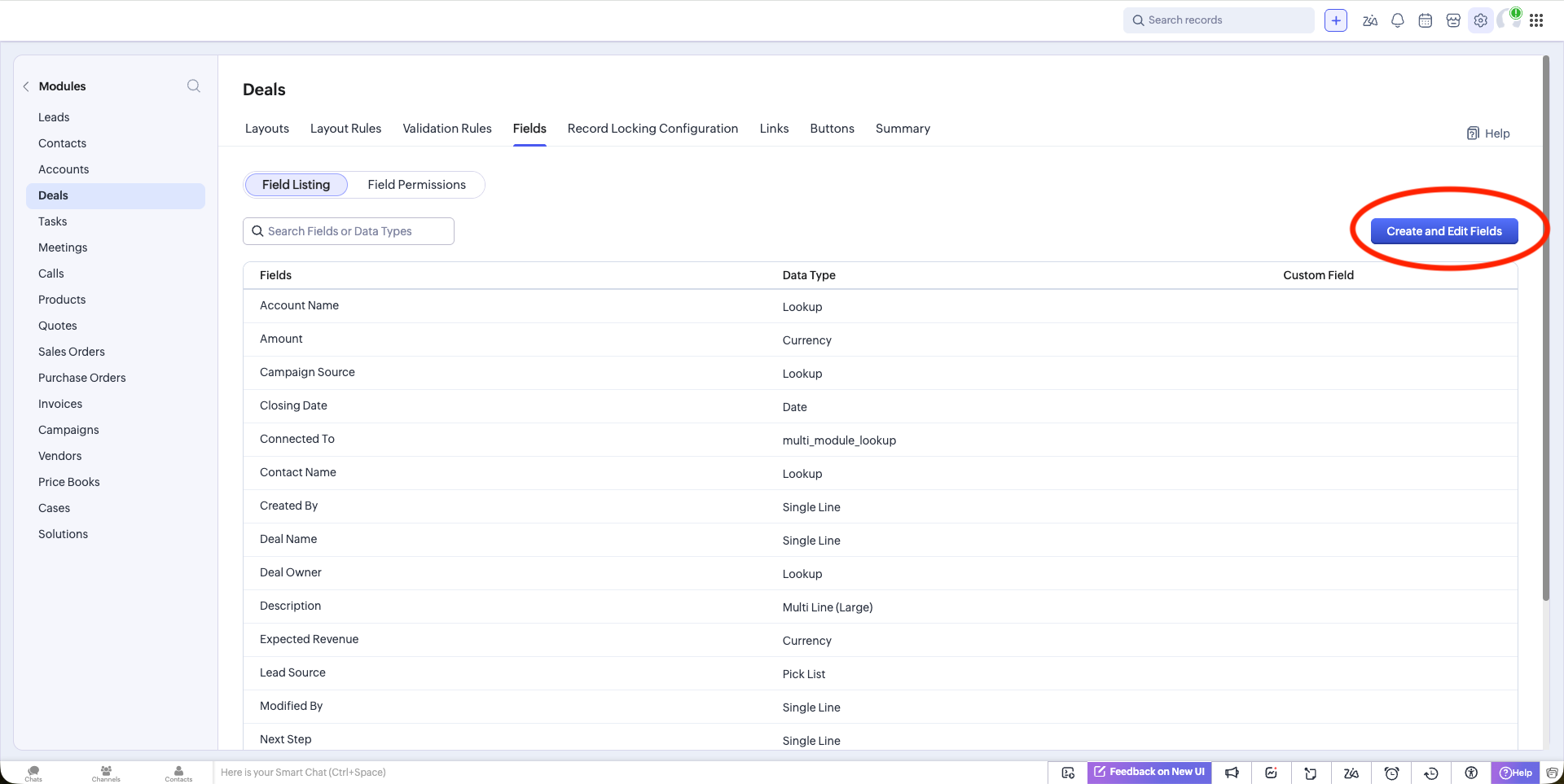
Task: Open the Validation Rules tab
Action: coord(446,129)
